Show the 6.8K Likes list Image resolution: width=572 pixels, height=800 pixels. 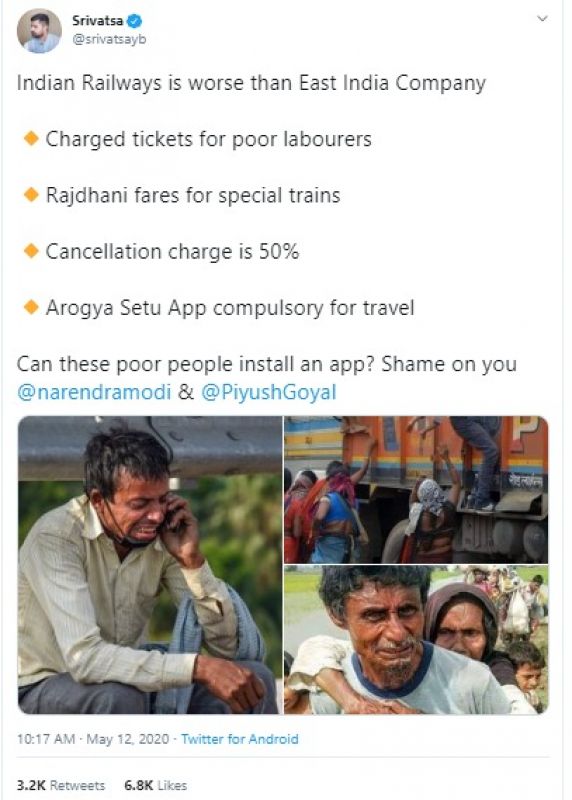[x=156, y=785]
